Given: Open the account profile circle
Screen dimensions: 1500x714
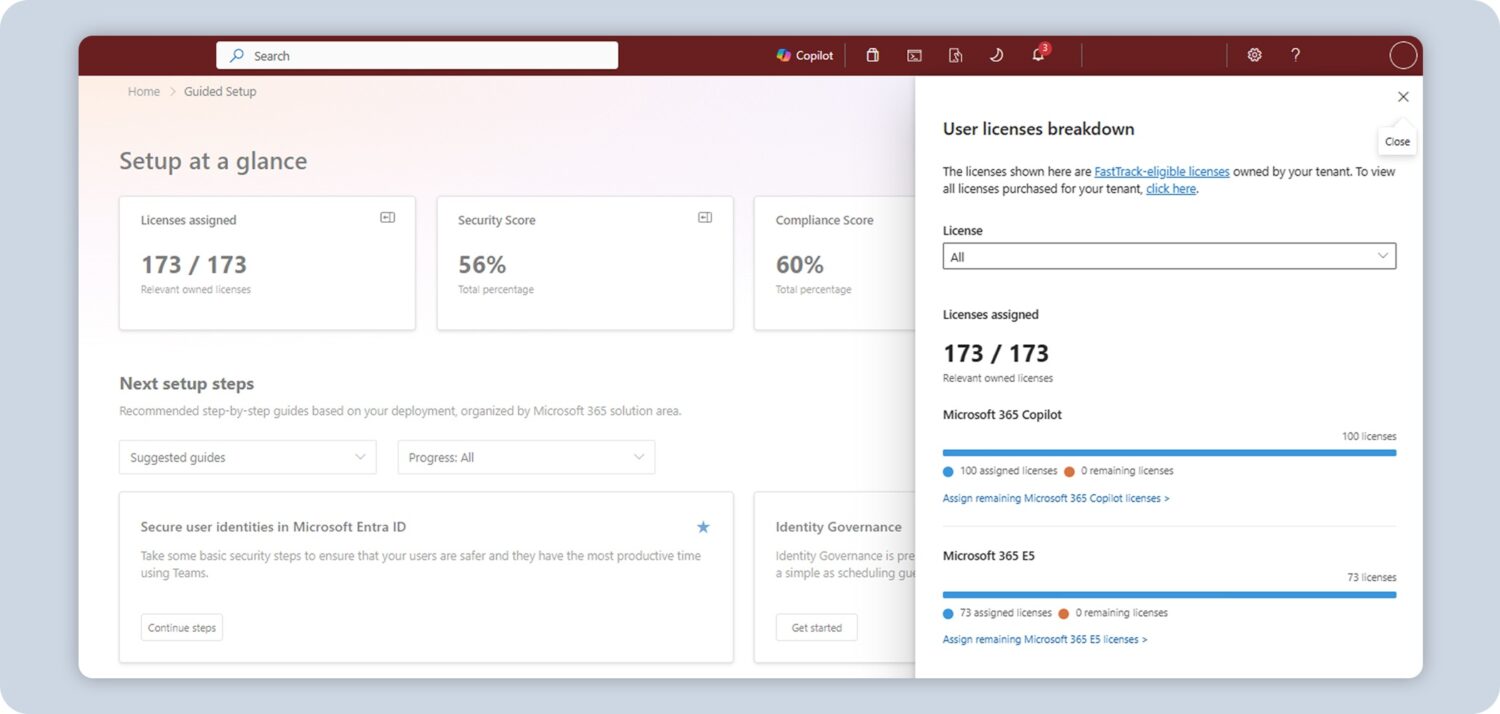Looking at the screenshot, I should coord(1403,56).
